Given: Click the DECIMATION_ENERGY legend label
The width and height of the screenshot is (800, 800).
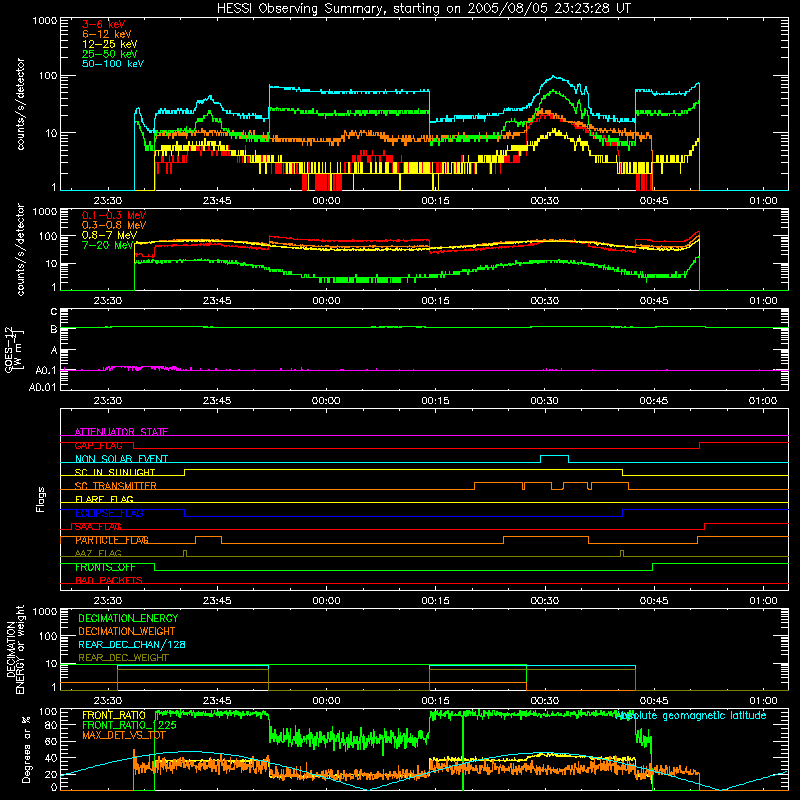Looking at the screenshot, I should [128, 618].
